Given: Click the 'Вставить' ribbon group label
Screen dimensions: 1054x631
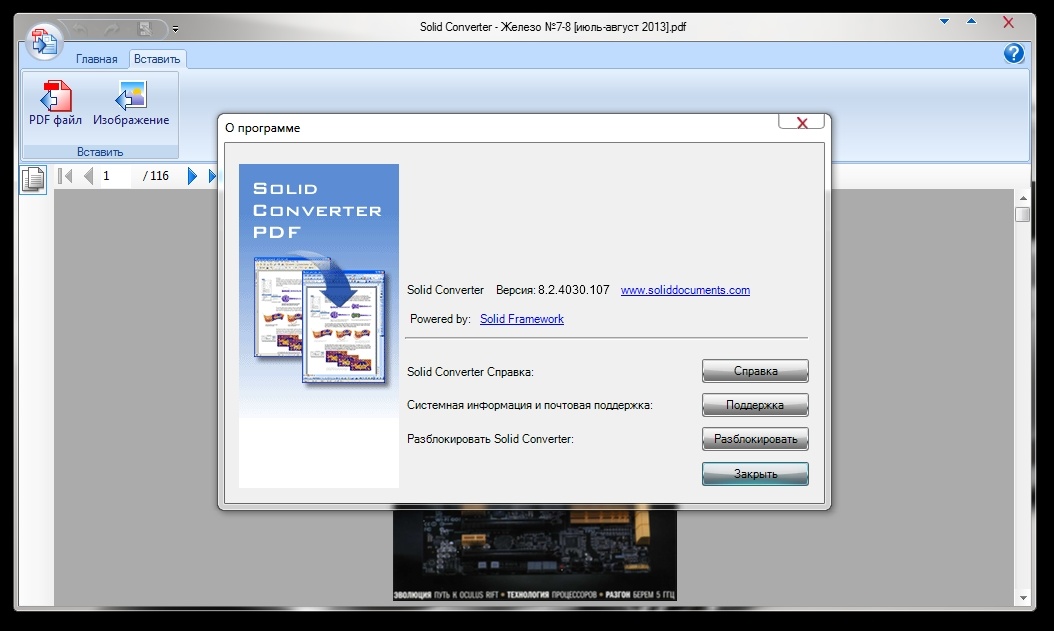Looking at the screenshot, I should click(x=100, y=152).
